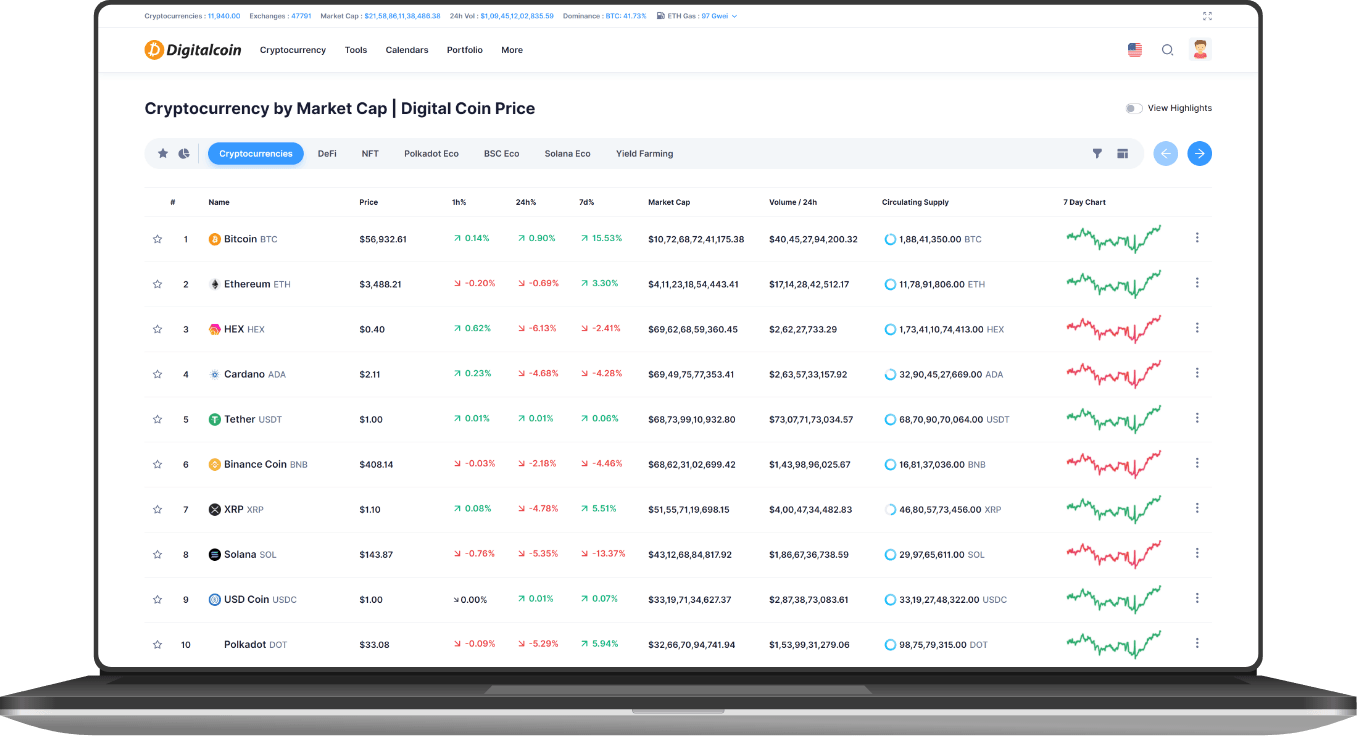Click the USD Coin icon
The width and height of the screenshot is (1357, 736).
coord(214,599)
